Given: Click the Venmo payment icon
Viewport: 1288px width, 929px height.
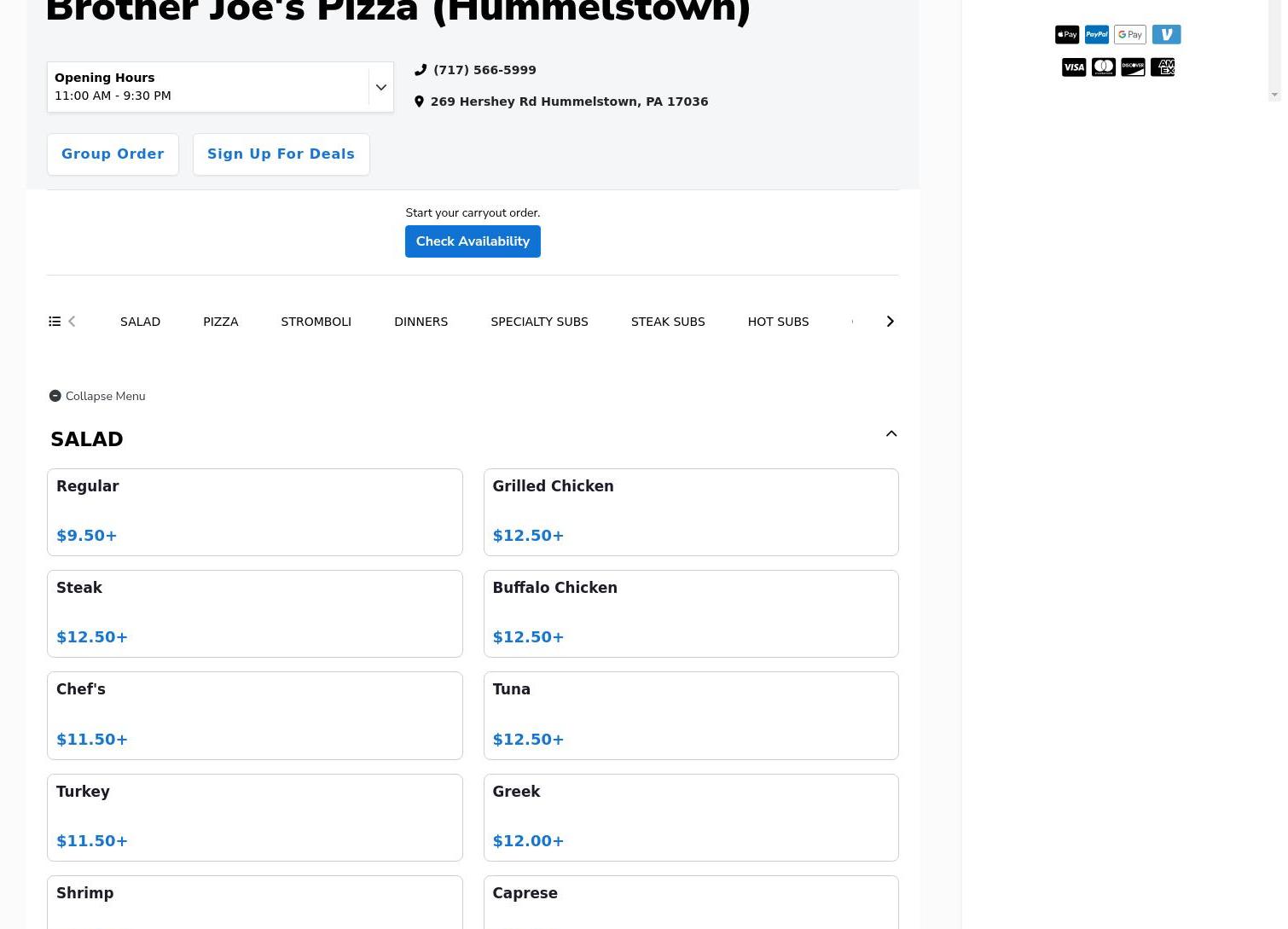Looking at the screenshot, I should point(1167,34).
